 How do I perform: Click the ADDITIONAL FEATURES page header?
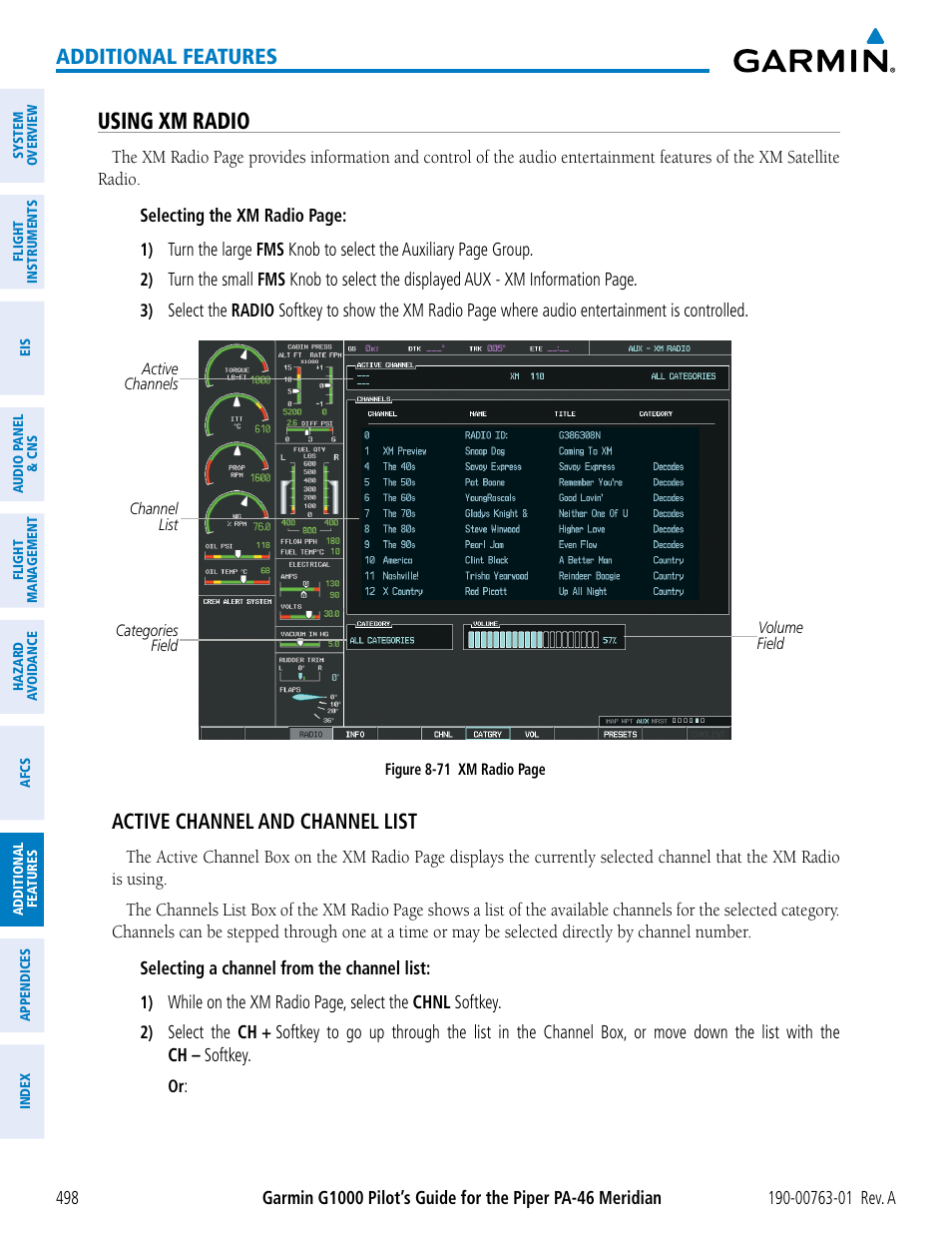point(167,57)
